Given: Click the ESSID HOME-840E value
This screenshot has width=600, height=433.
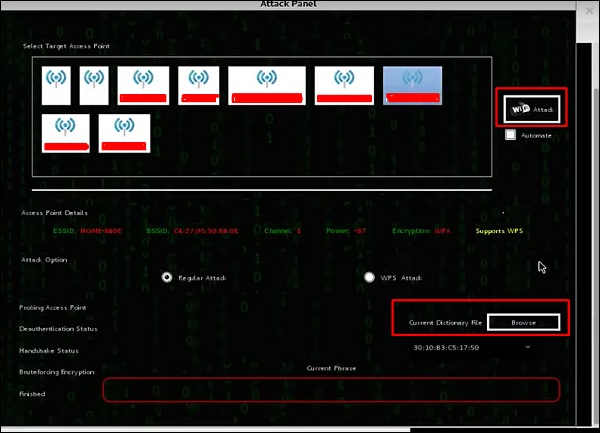Looking at the screenshot, I should [x=101, y=231].
